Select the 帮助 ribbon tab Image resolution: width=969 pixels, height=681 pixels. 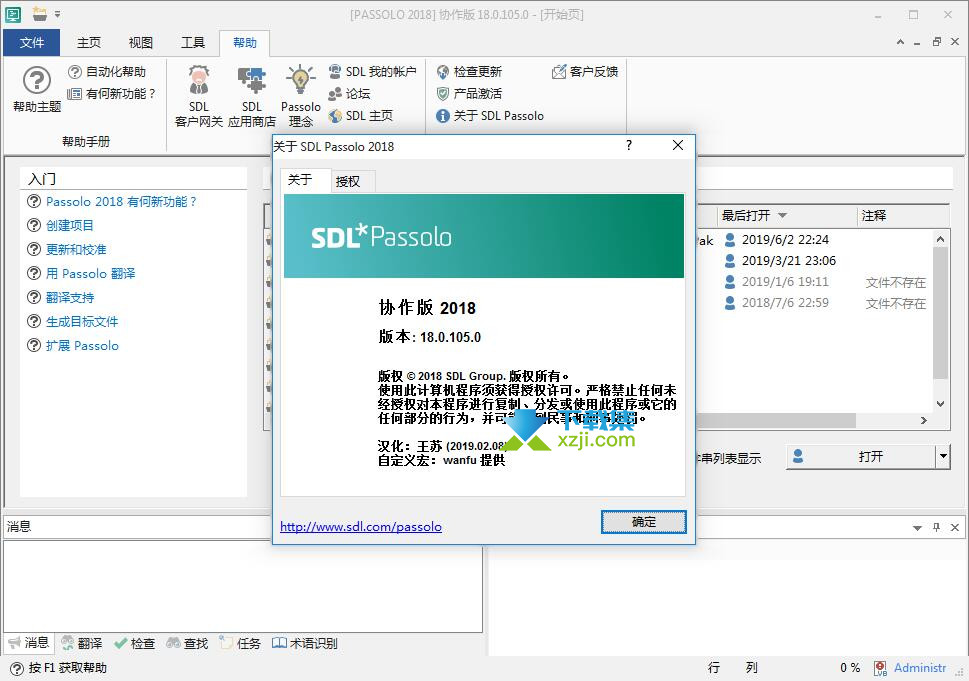pos(245,42)
